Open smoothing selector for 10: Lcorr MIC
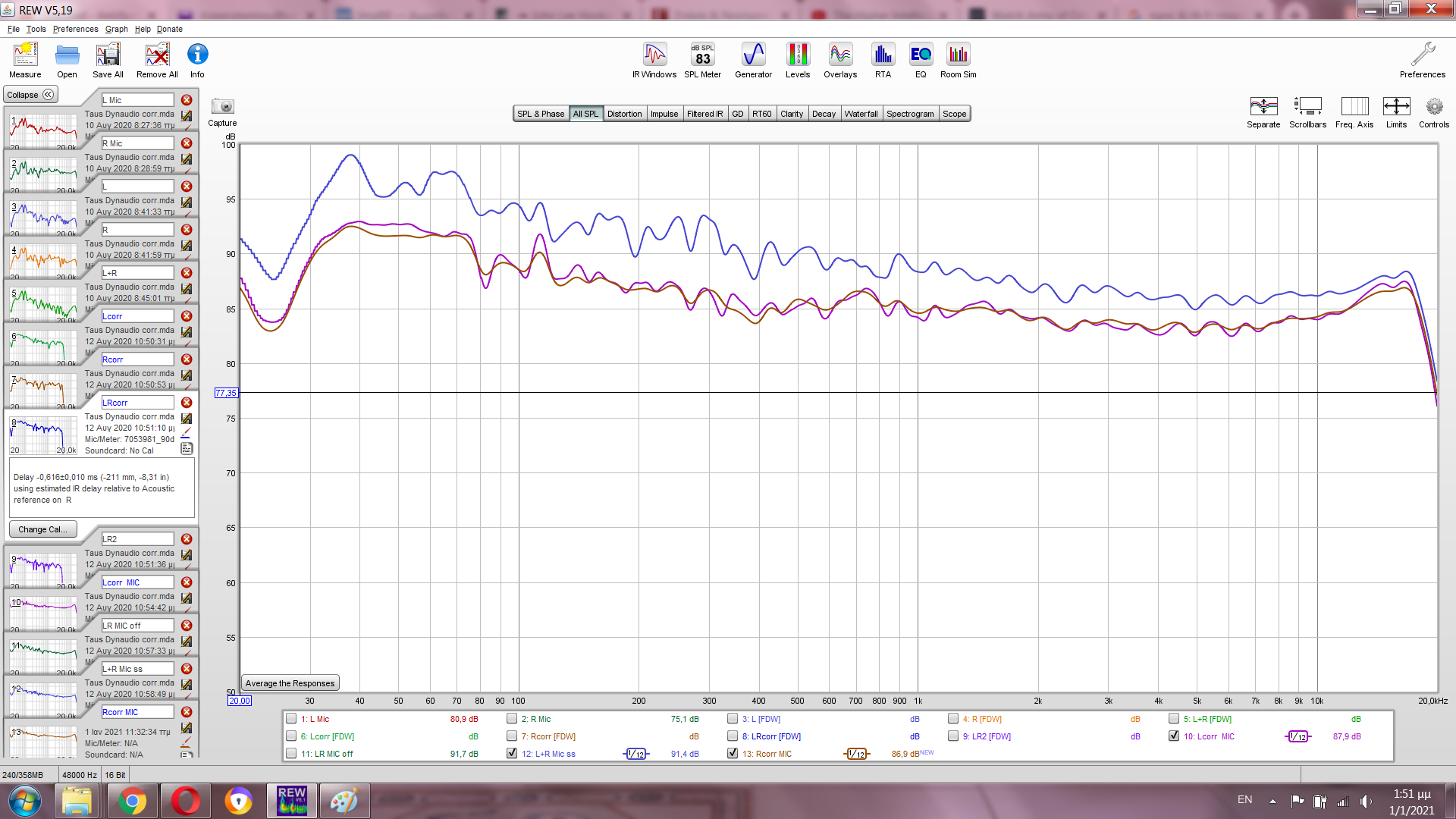Screen dimensions: 1456x819 point(1298,736)
